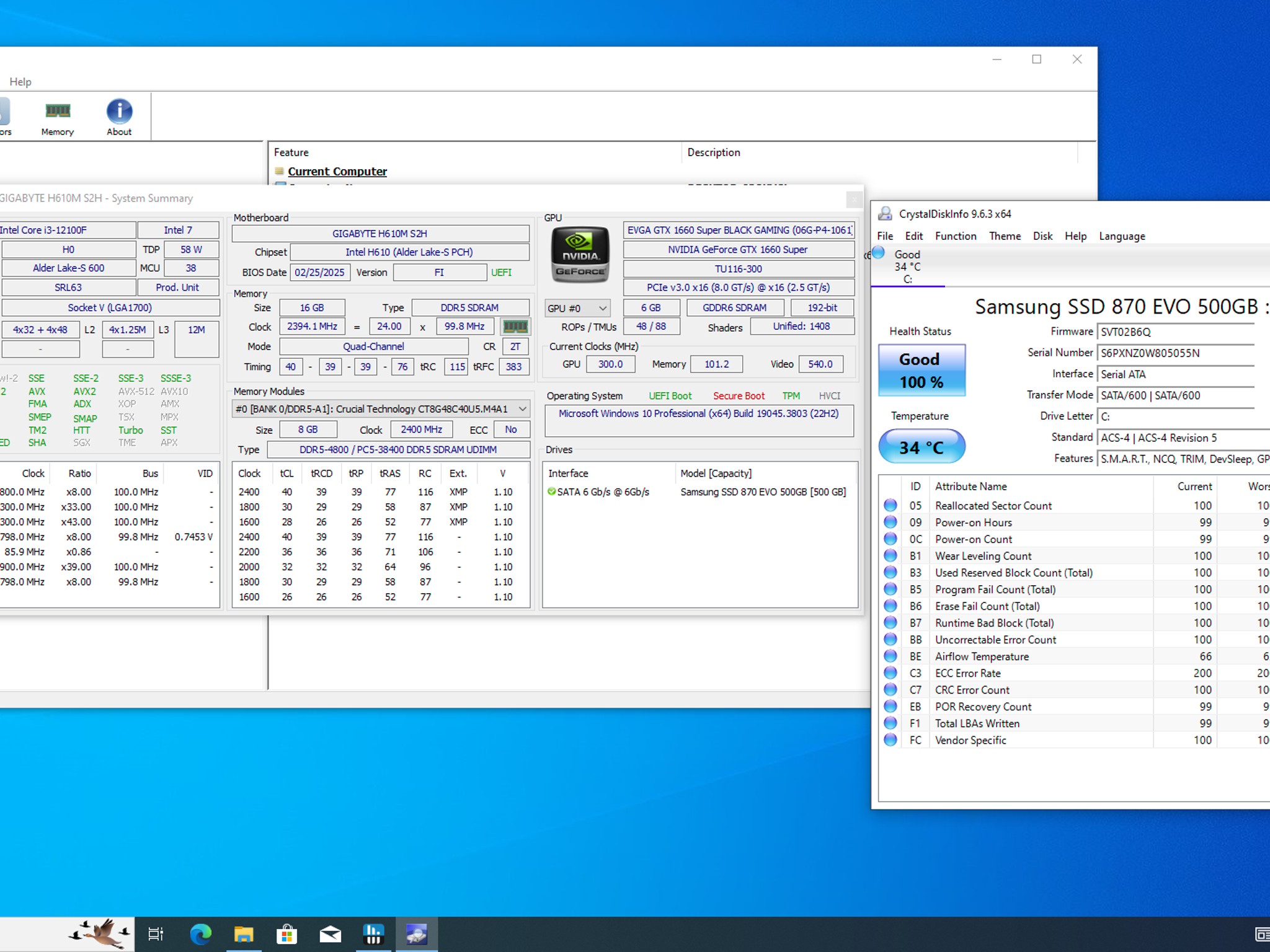Click status dot for Airflow Temperature
Image resolution: width=1270 pixels, height=952 pixels.
[890, 656]
